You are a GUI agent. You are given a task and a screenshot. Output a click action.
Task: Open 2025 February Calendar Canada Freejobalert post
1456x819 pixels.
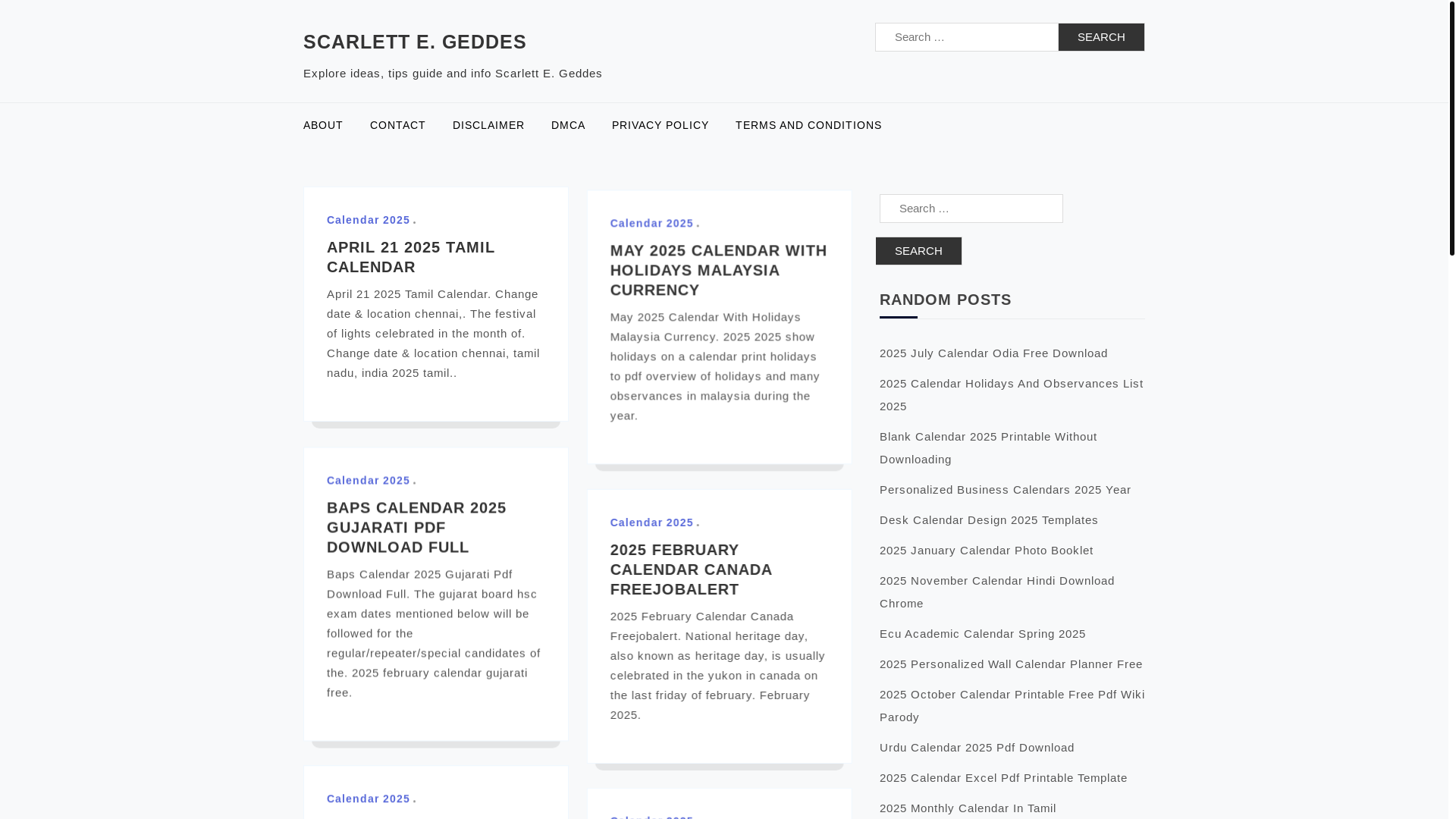(691, 570)
